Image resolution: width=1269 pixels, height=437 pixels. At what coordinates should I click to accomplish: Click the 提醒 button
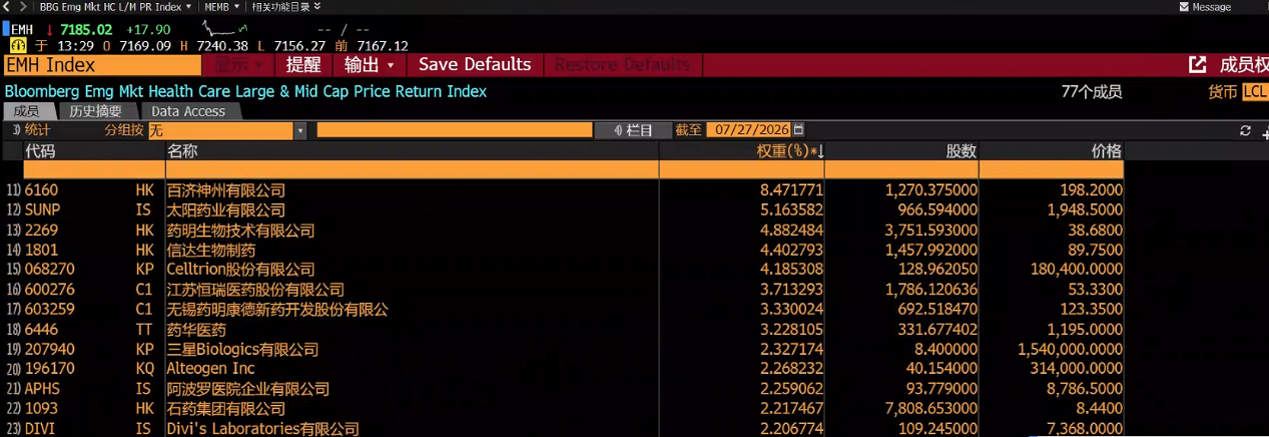pyautogui.click(x=303, y=65)
